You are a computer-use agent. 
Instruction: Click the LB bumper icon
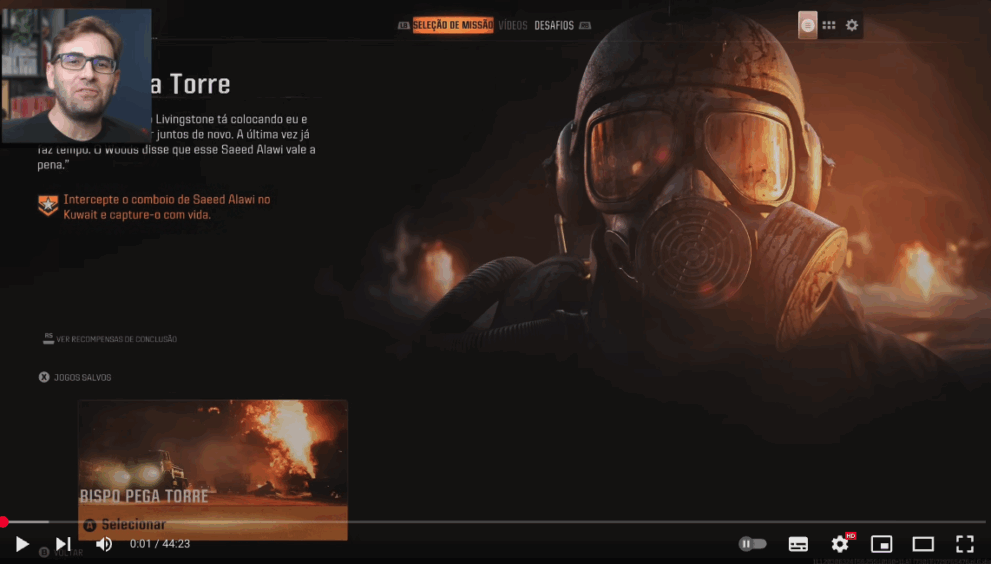coord(403,26)
